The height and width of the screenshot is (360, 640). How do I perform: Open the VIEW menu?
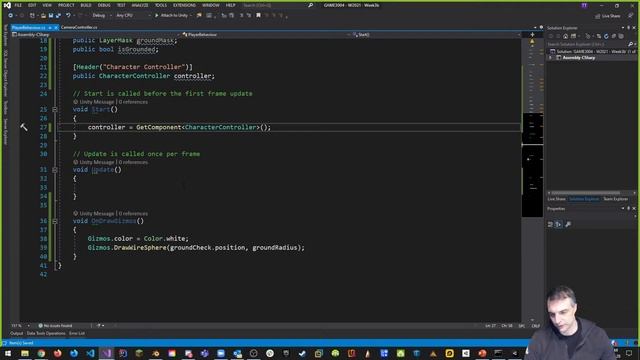[x=47, y=5]
